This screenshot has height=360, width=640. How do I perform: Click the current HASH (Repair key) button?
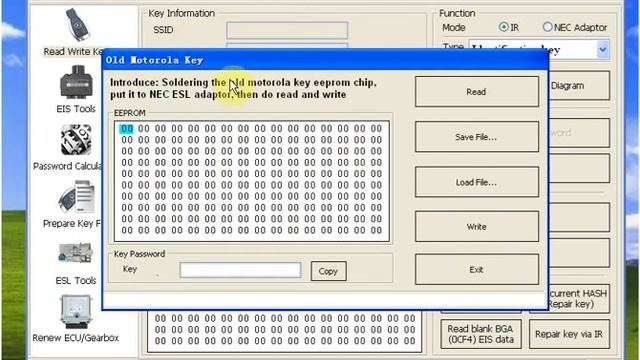click(x=578, y=298)
